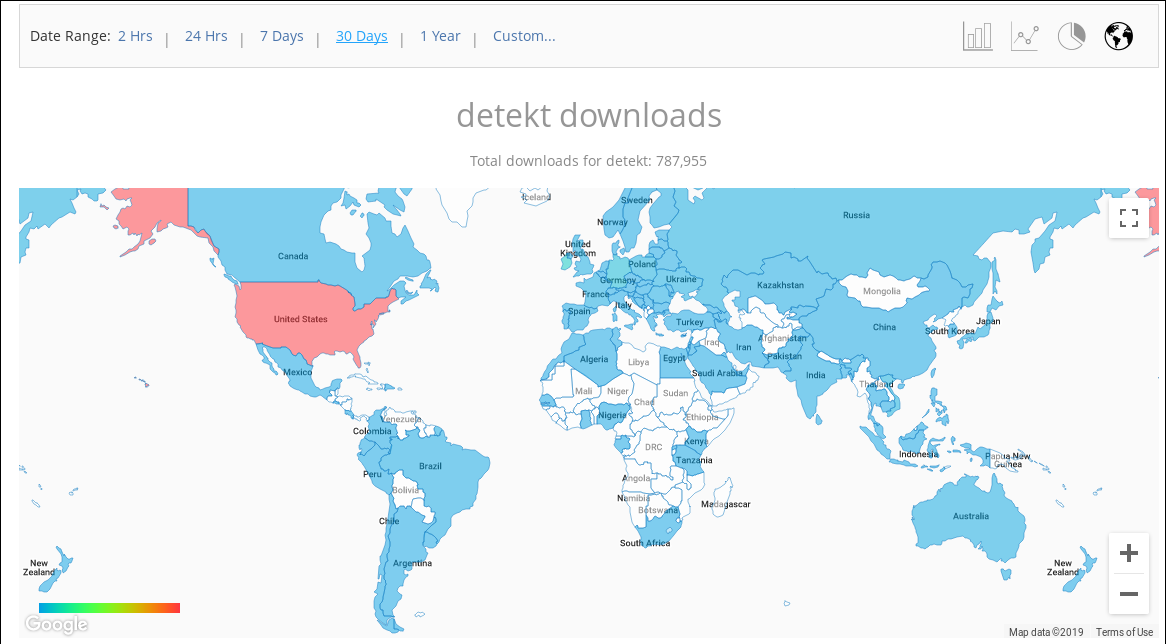Image resolution: width=1166 pixels, height=644 pixels.
Task: Set date range to 24 Hrs
Action: pyautogui.click(x=206, y=36)
